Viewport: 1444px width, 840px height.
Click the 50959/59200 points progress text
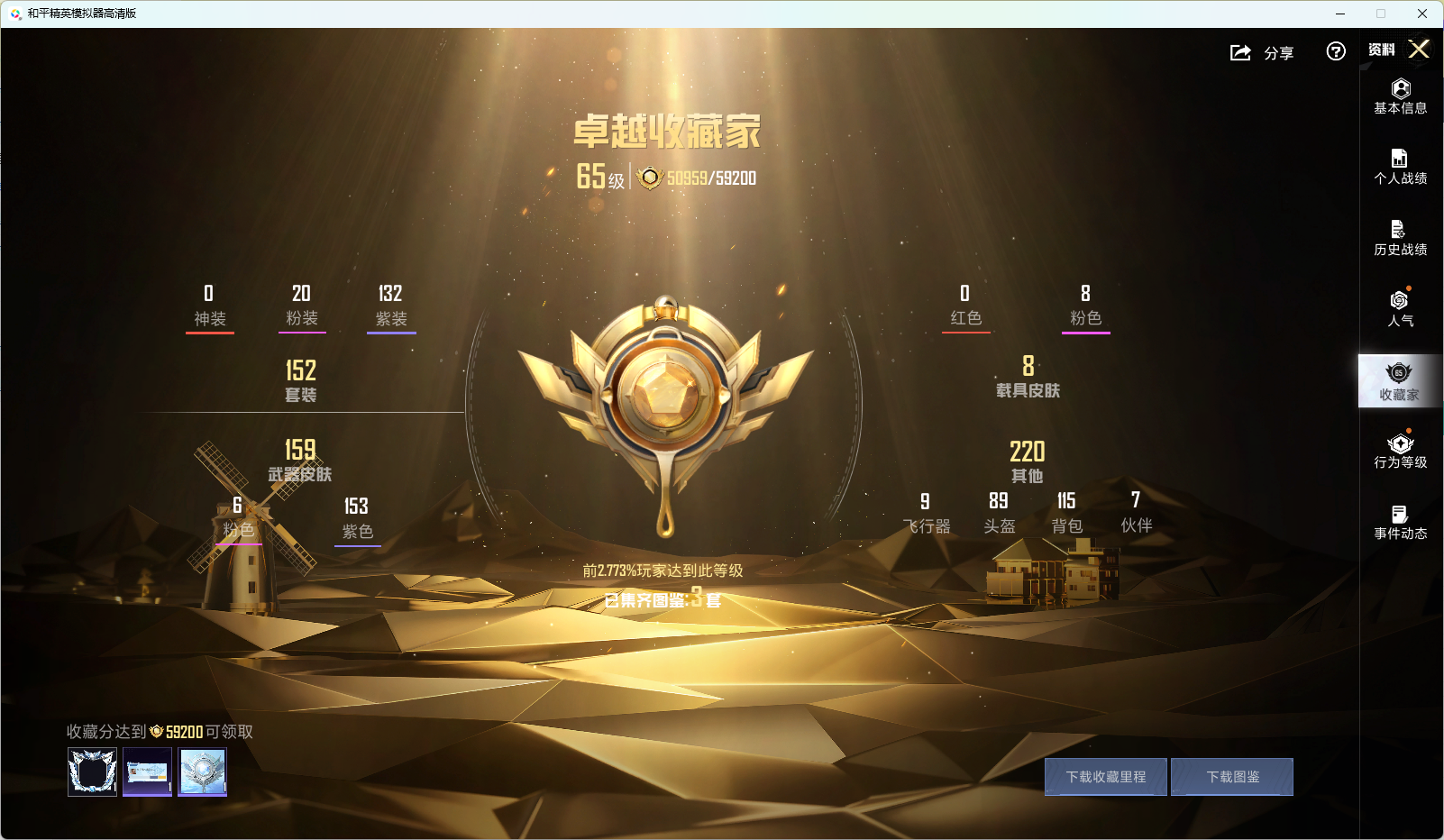[711, 178]
